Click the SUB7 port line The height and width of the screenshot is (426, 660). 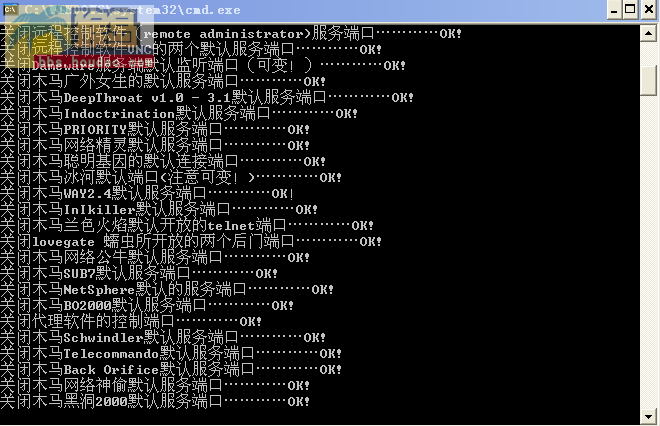[139, 274]
